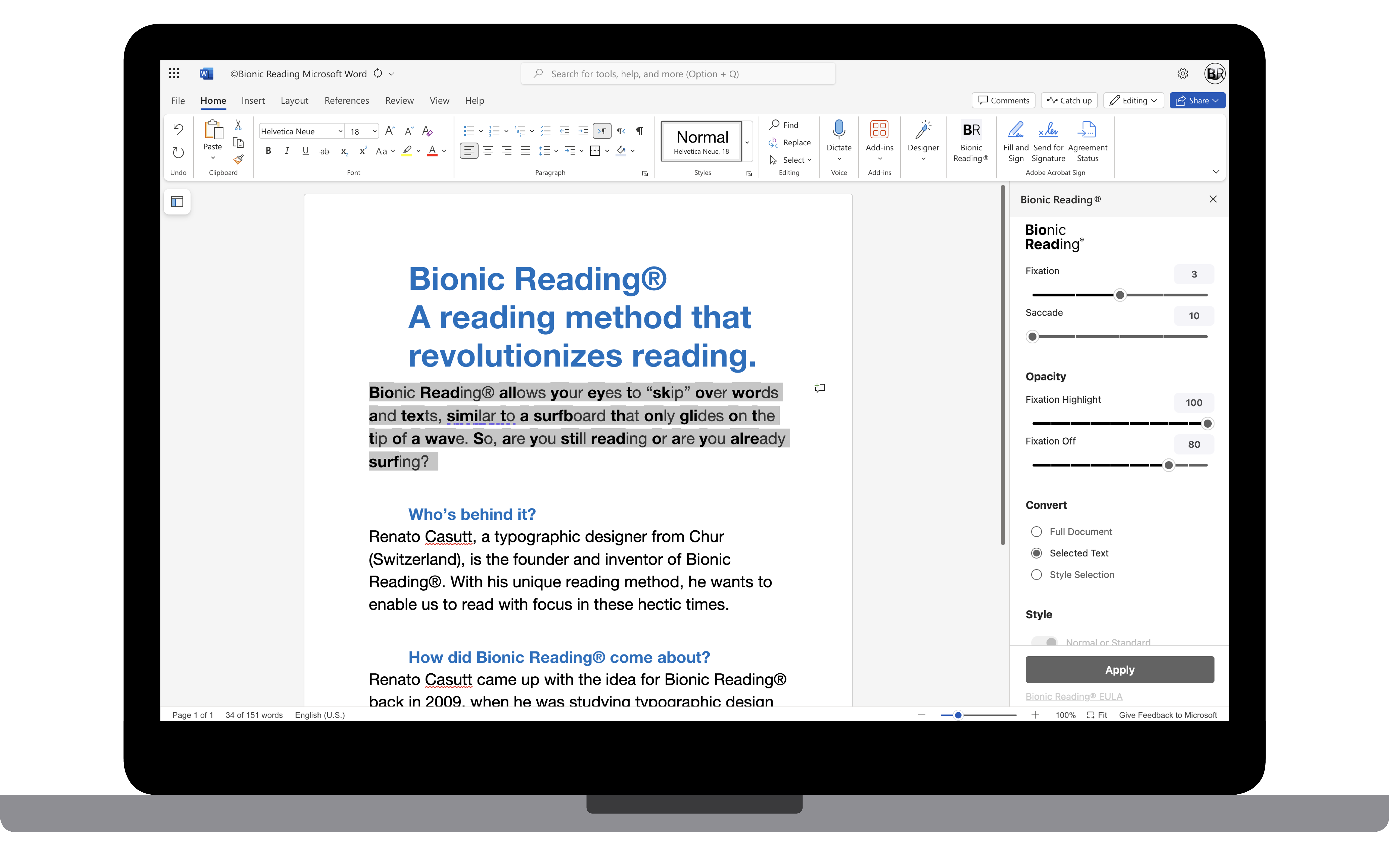The image size is (1389, 868).
Task: Toggle Italic formatting
Action: 287,151
